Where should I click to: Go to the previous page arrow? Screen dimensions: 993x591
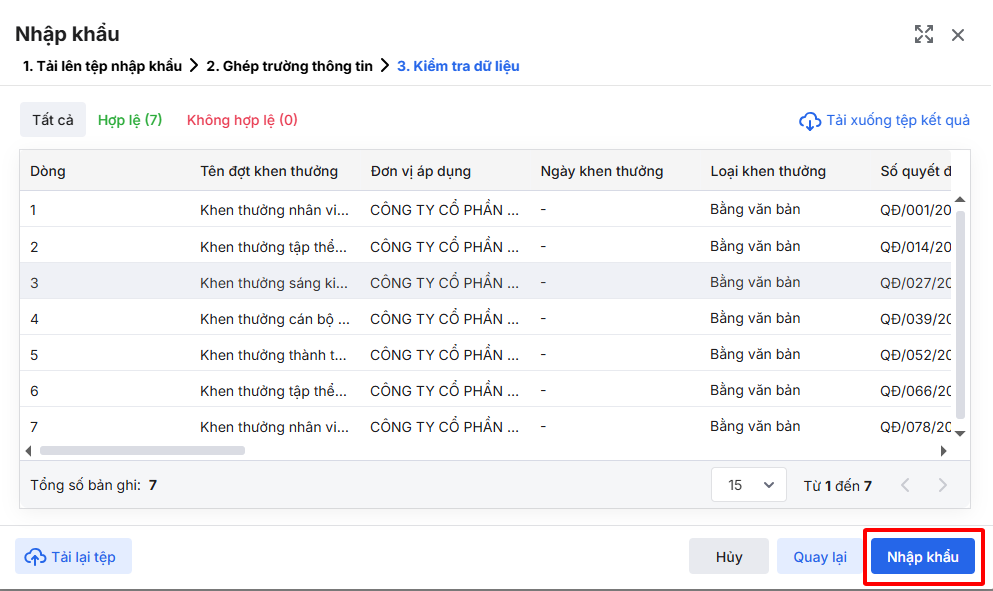click(x=906, y=486)
